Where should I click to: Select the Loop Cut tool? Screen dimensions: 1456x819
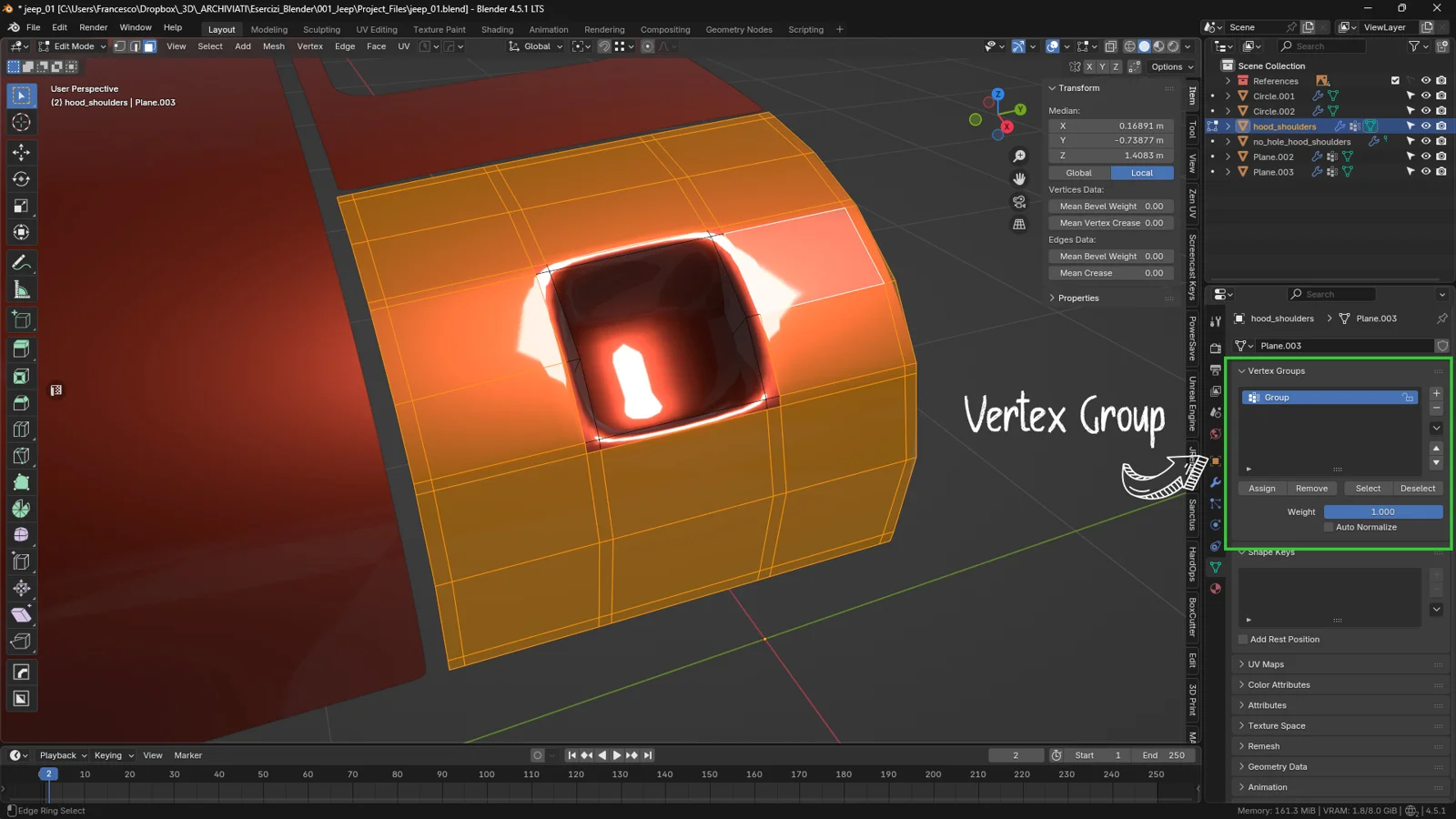(x=21, y=429)
